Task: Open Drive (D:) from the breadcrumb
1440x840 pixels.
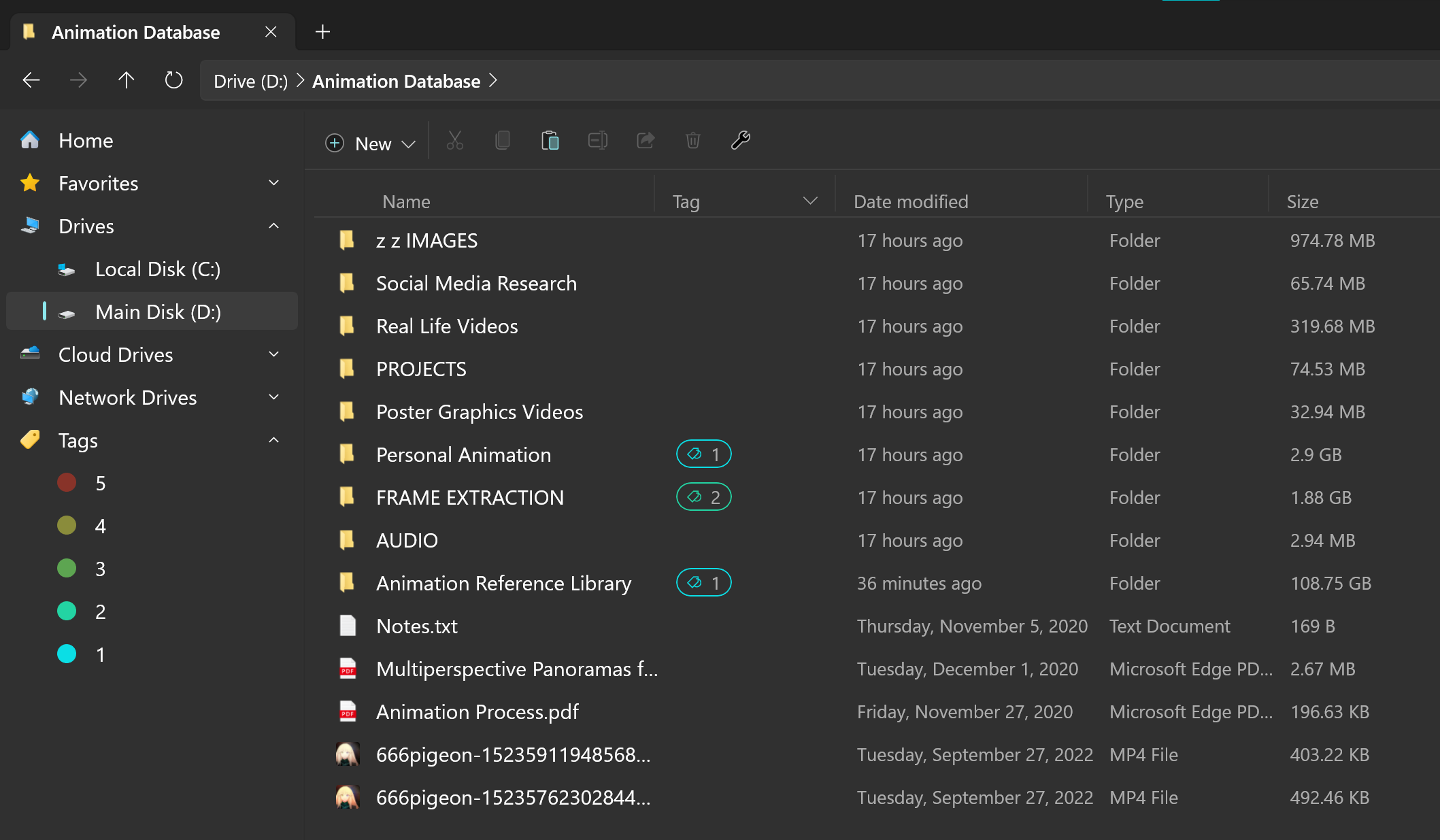Action: (250, 80)
